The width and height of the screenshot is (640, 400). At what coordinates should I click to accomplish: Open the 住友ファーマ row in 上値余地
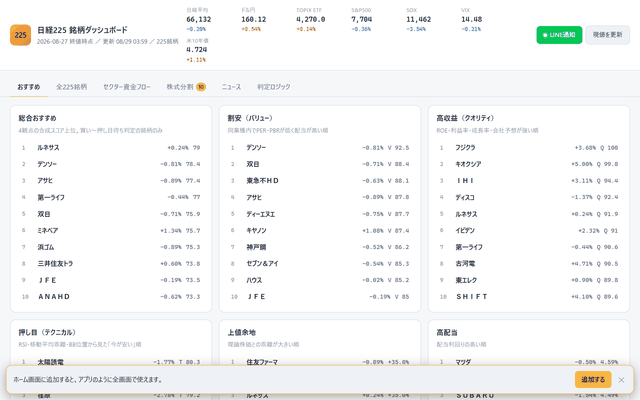[320, 362]
